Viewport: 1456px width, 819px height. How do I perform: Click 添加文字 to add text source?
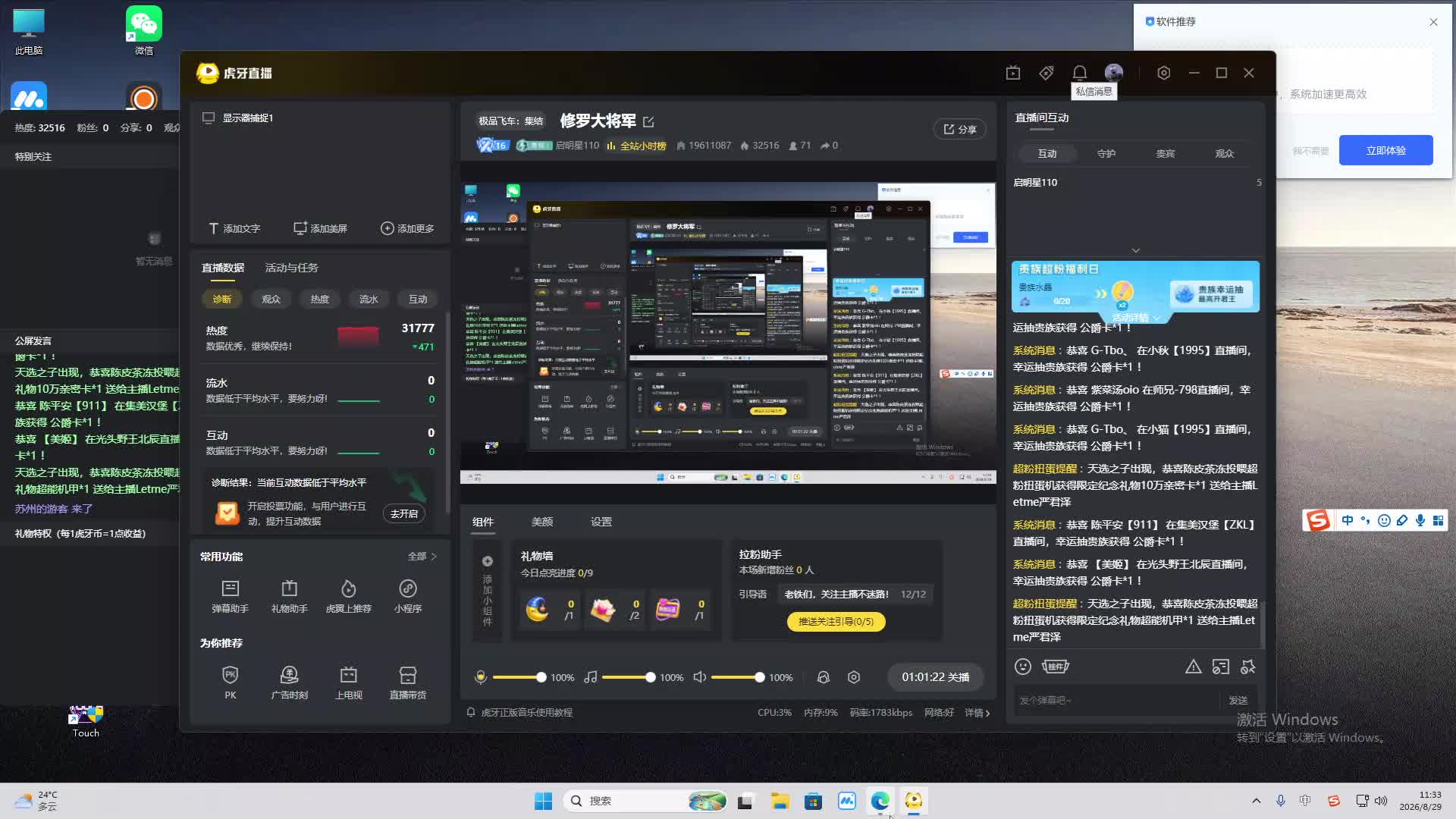234,228
